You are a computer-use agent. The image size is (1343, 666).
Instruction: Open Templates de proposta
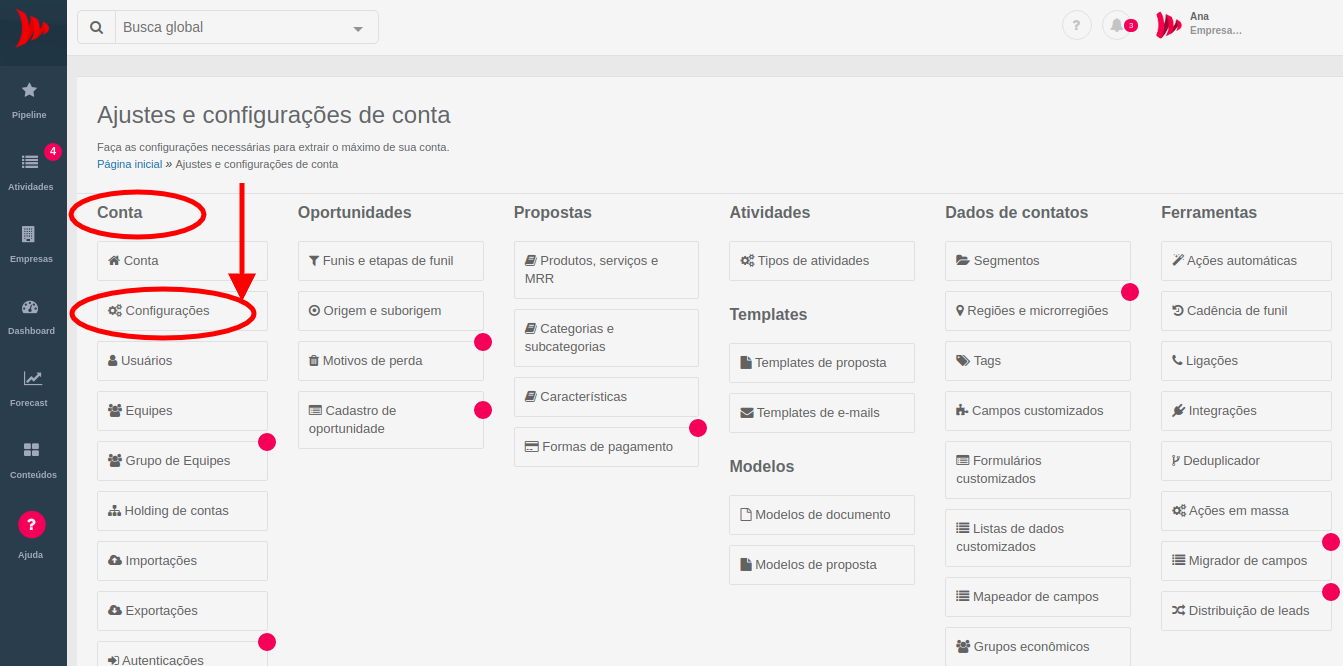pos(822,363)
